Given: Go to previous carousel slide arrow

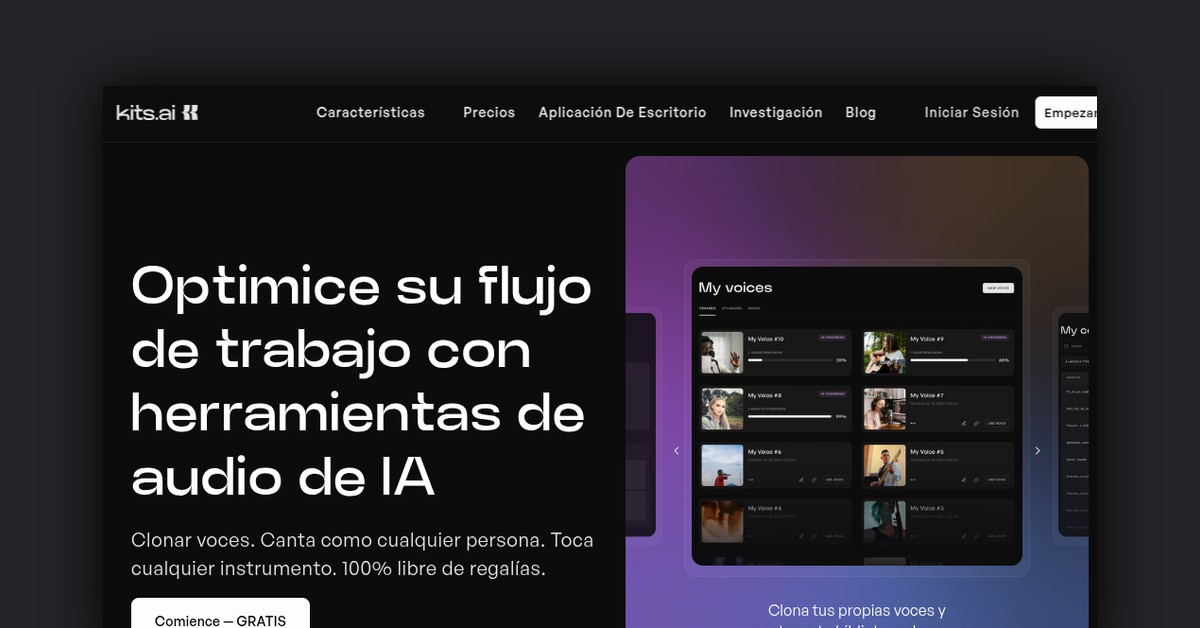Looking at the screenshot, I should point(676,451).
